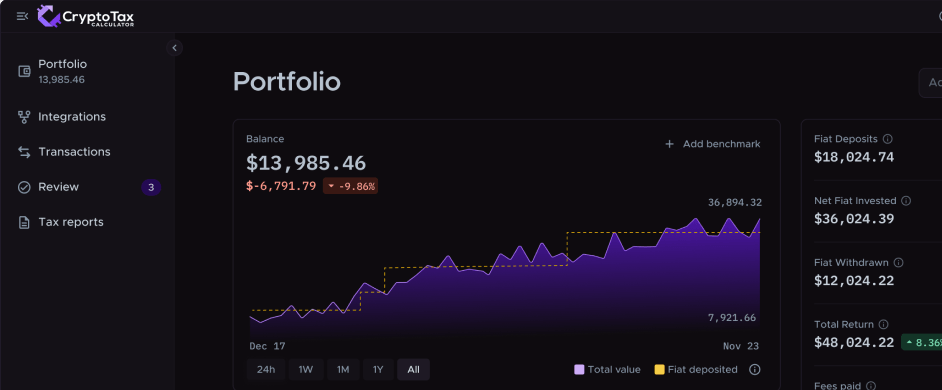
Task: Click the Review badge showing 3
Action: pyautogui.click(x=151, y=187)
